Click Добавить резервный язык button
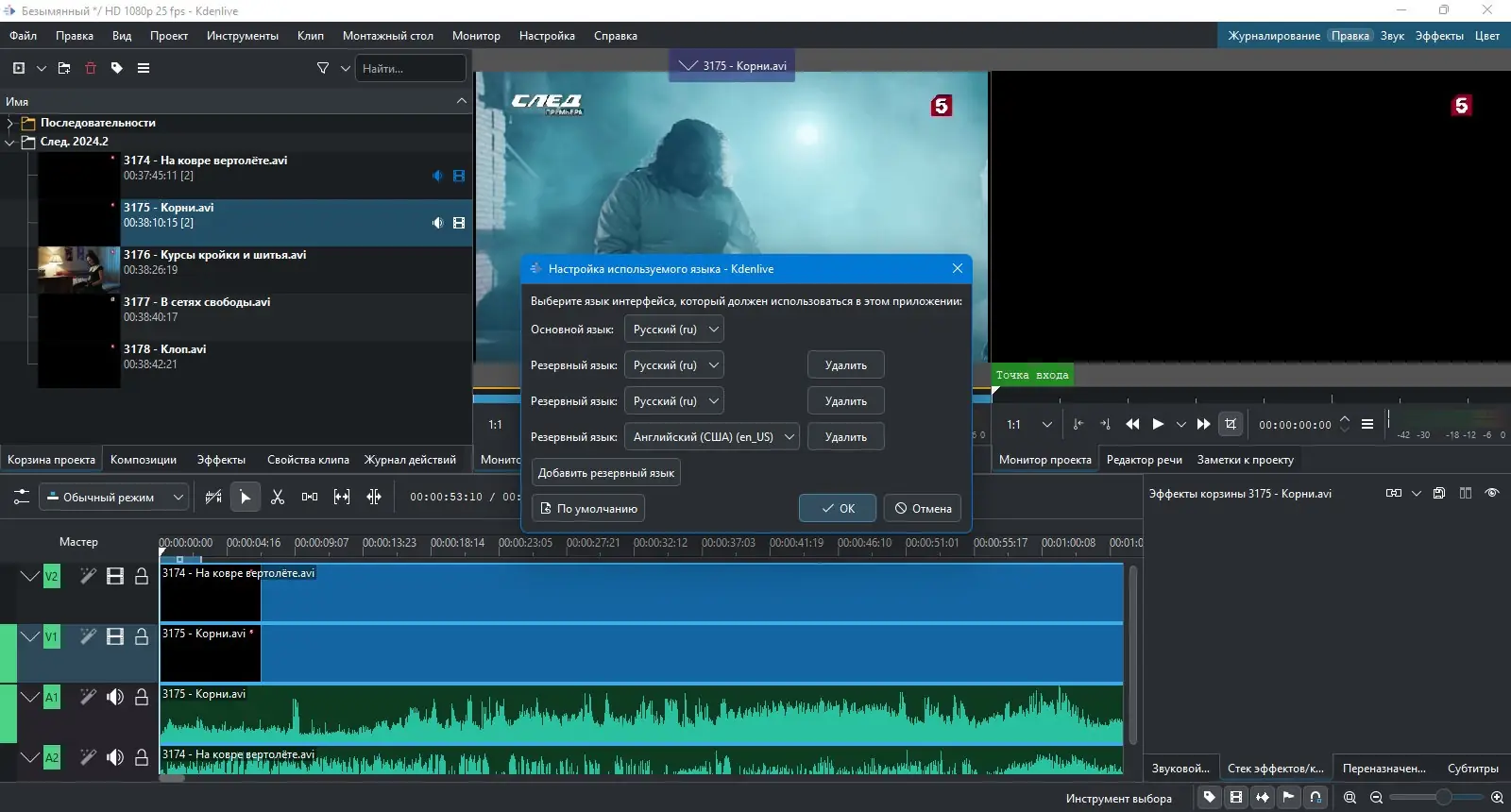Viewport: 1511px width, 812px height. click(606, 473)
